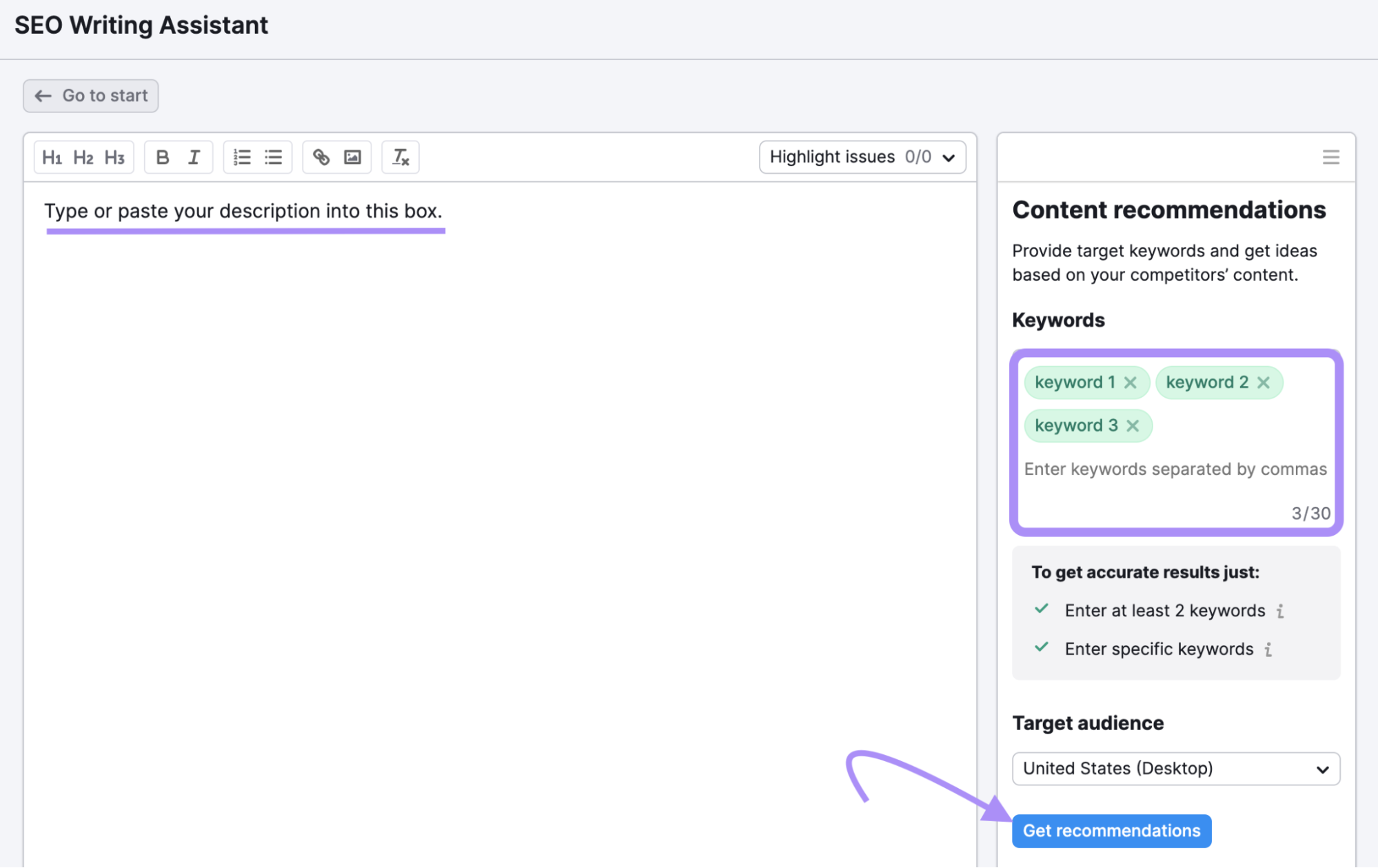1378x868 pixels.
Task: Apply Heading 3 formatting
Action: click(114, 157)
